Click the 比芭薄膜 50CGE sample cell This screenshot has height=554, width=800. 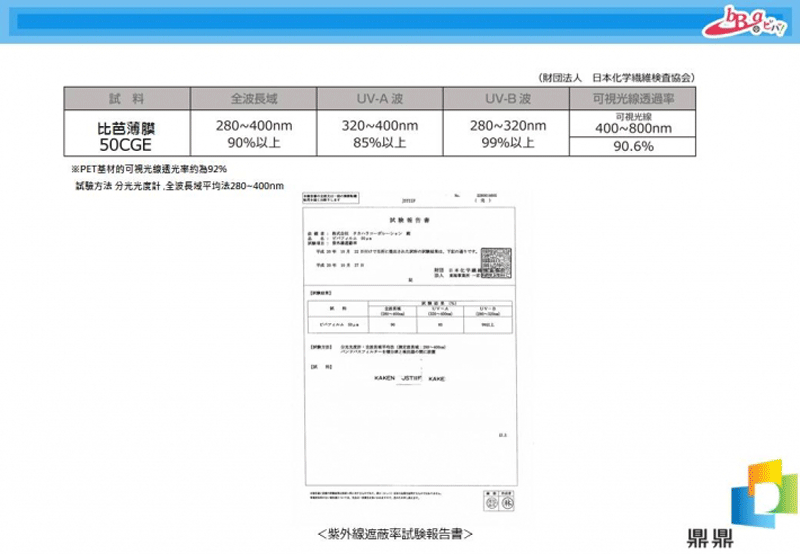click(x=127, y=136)
